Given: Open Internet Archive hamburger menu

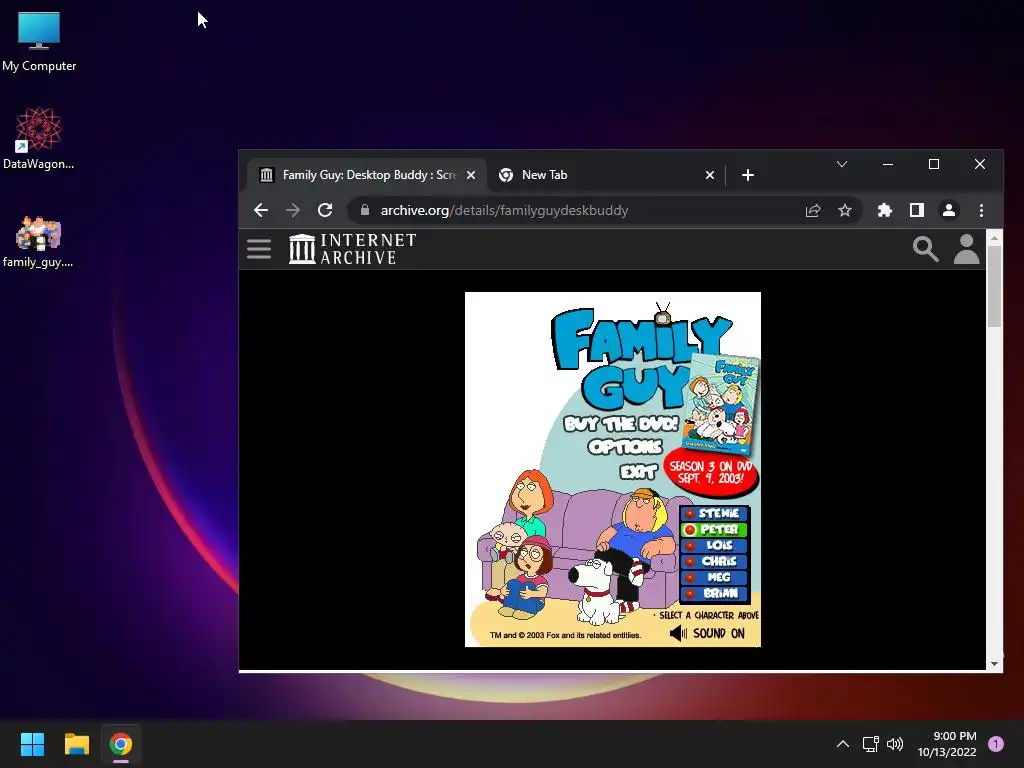Looking at the screenshot, I should 259,249.
